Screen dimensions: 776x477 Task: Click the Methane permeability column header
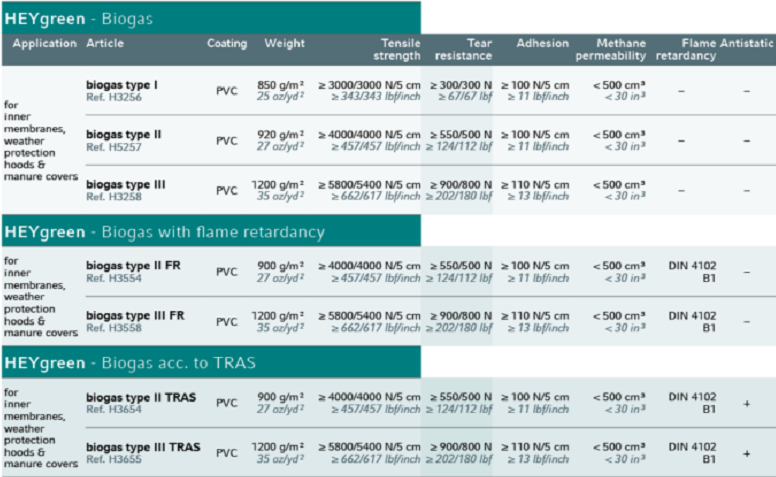point(620,49)
